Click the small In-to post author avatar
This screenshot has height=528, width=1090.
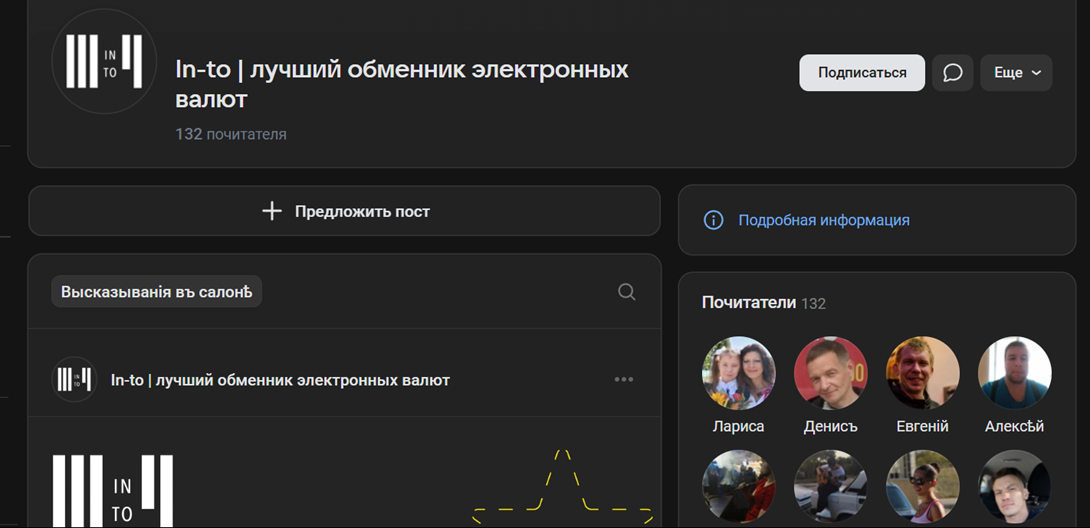(74, 379)
